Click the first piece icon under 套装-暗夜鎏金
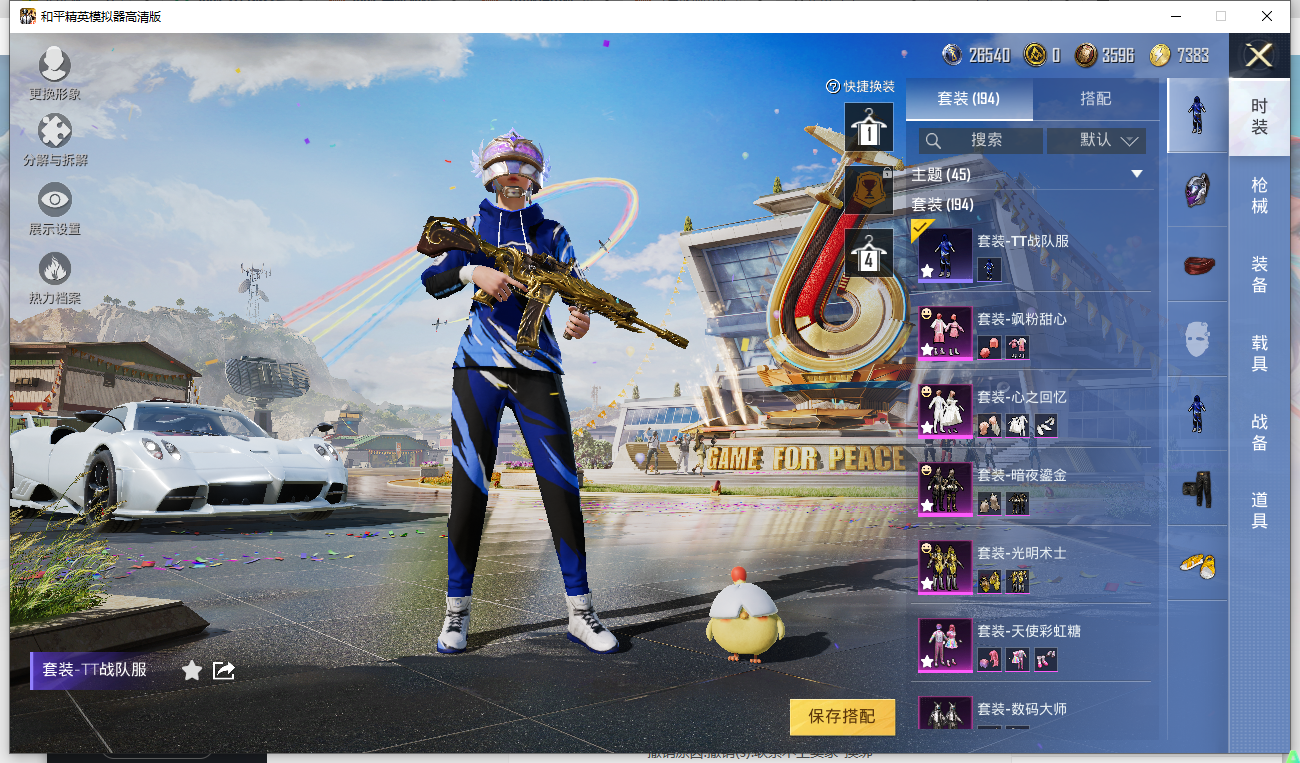 pyautogui.click(x=989, y=503)
